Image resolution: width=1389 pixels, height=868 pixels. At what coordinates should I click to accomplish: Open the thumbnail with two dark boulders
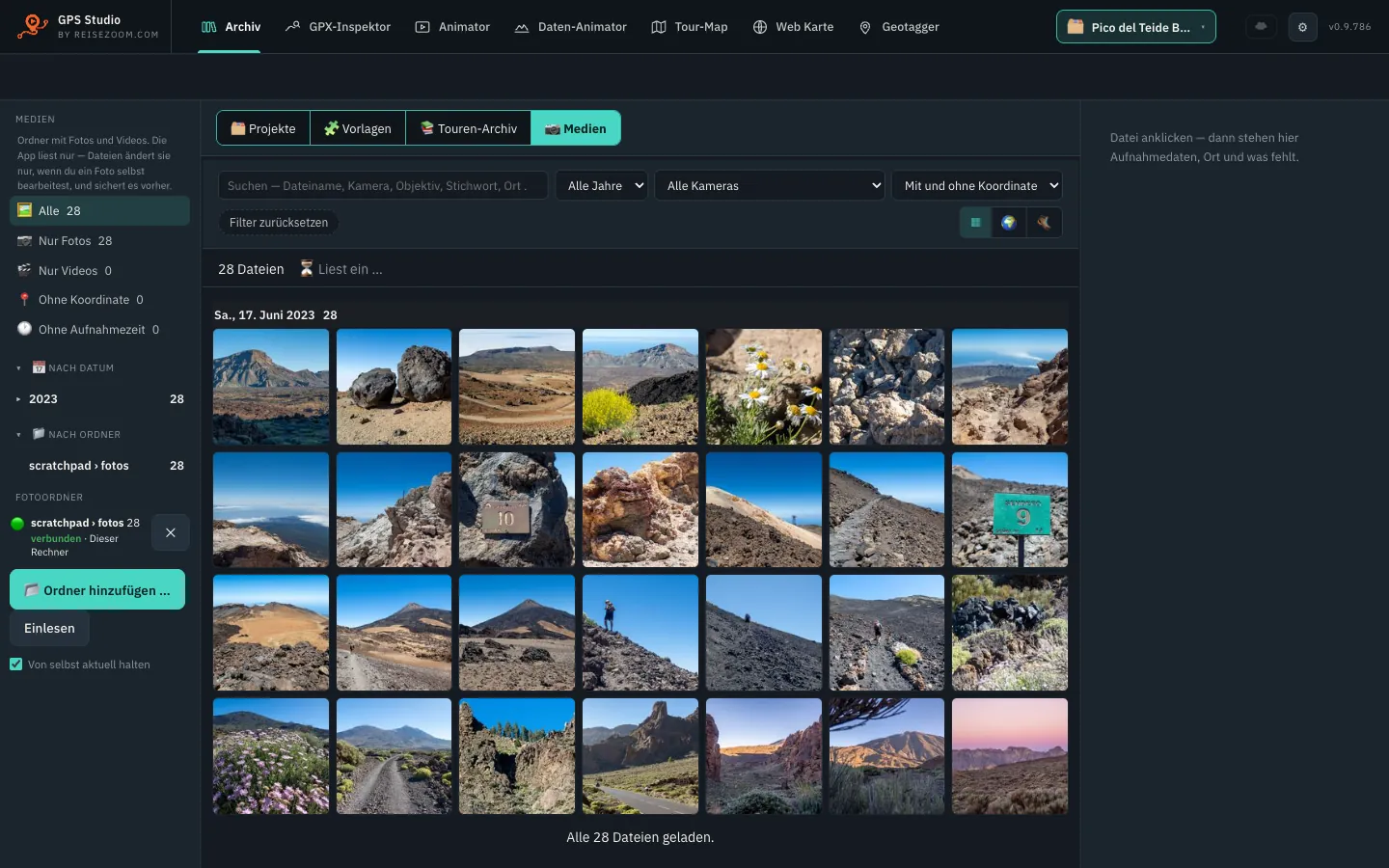click(x=394, y=387)
